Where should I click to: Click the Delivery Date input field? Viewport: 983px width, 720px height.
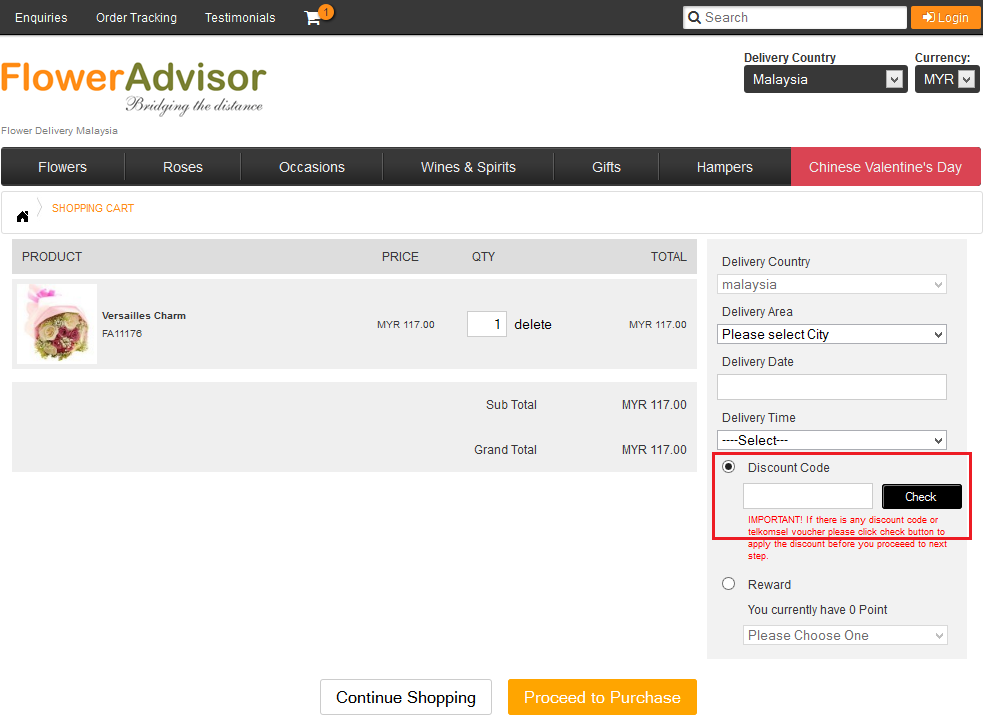pyautogui.click(x=831, y=387)
